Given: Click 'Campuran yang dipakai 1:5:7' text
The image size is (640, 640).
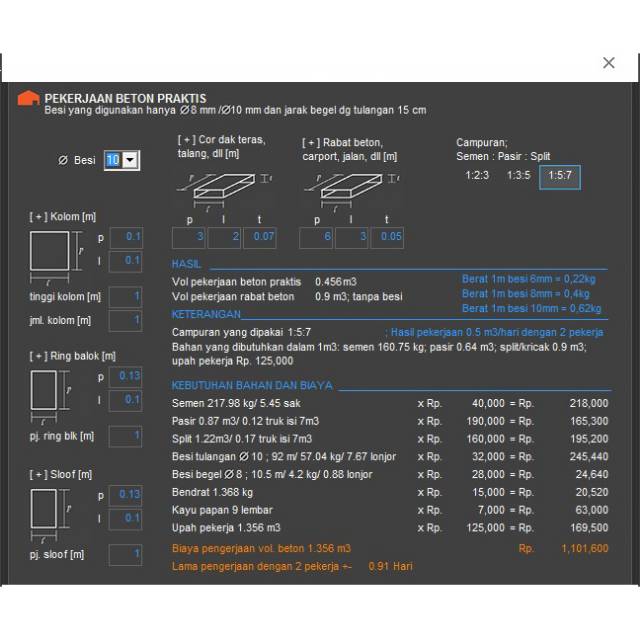Looking at the screenshot, I should (241, 333).
